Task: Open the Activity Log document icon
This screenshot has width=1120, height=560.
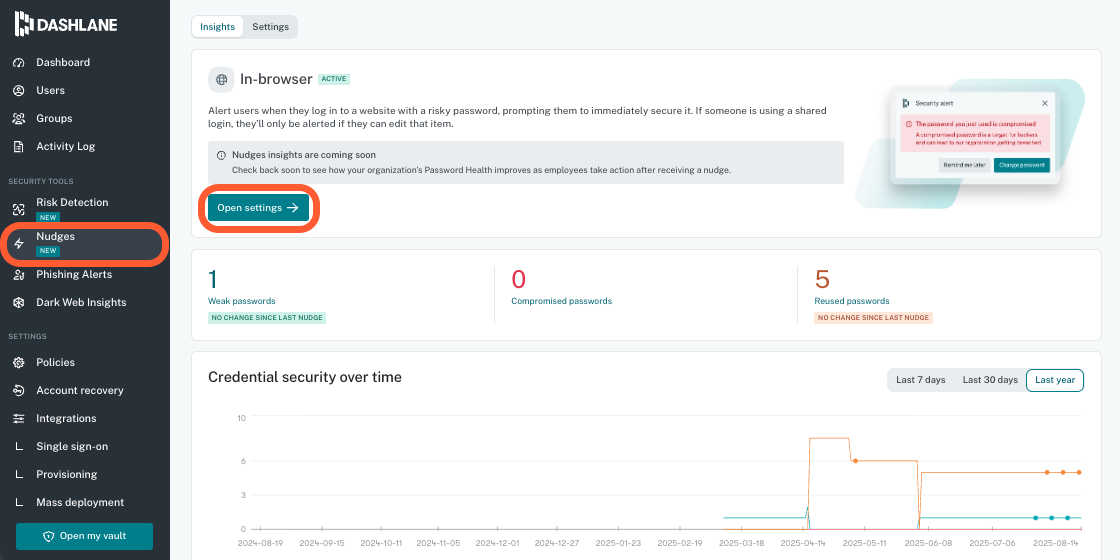Action: 19,146
